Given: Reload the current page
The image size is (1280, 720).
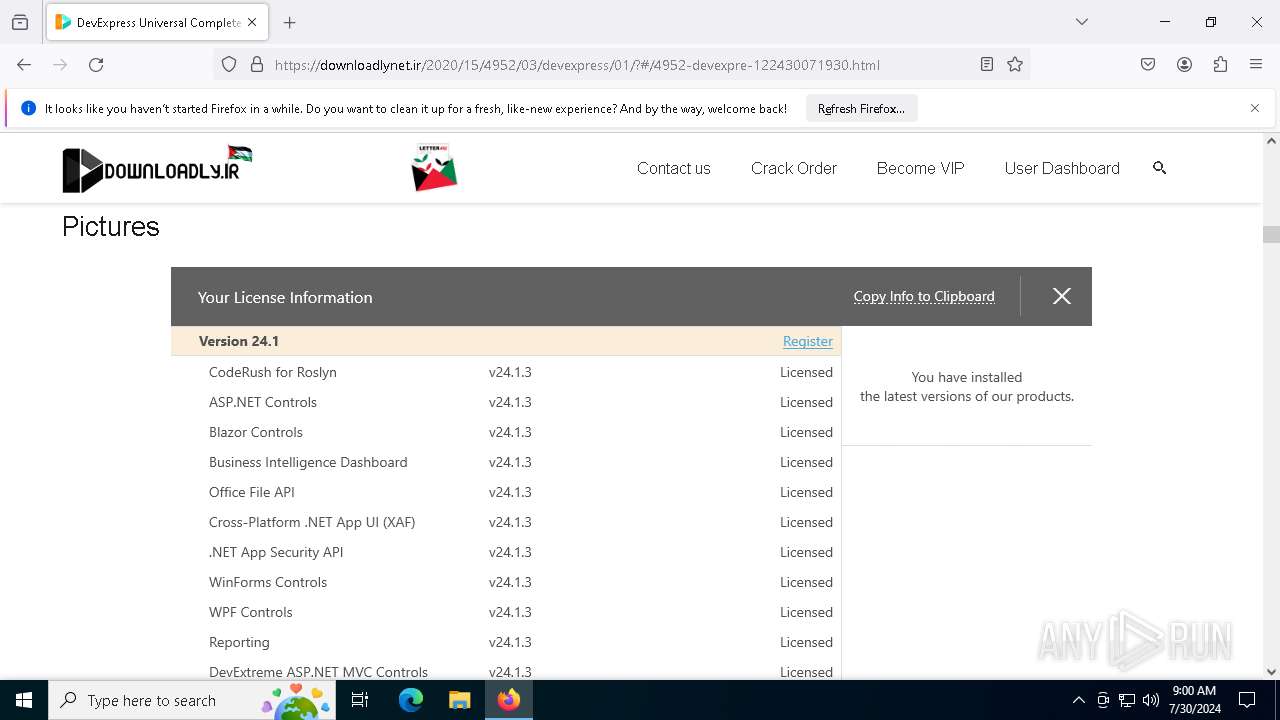Looking at the screenshot, I should [x=96, y=65].
